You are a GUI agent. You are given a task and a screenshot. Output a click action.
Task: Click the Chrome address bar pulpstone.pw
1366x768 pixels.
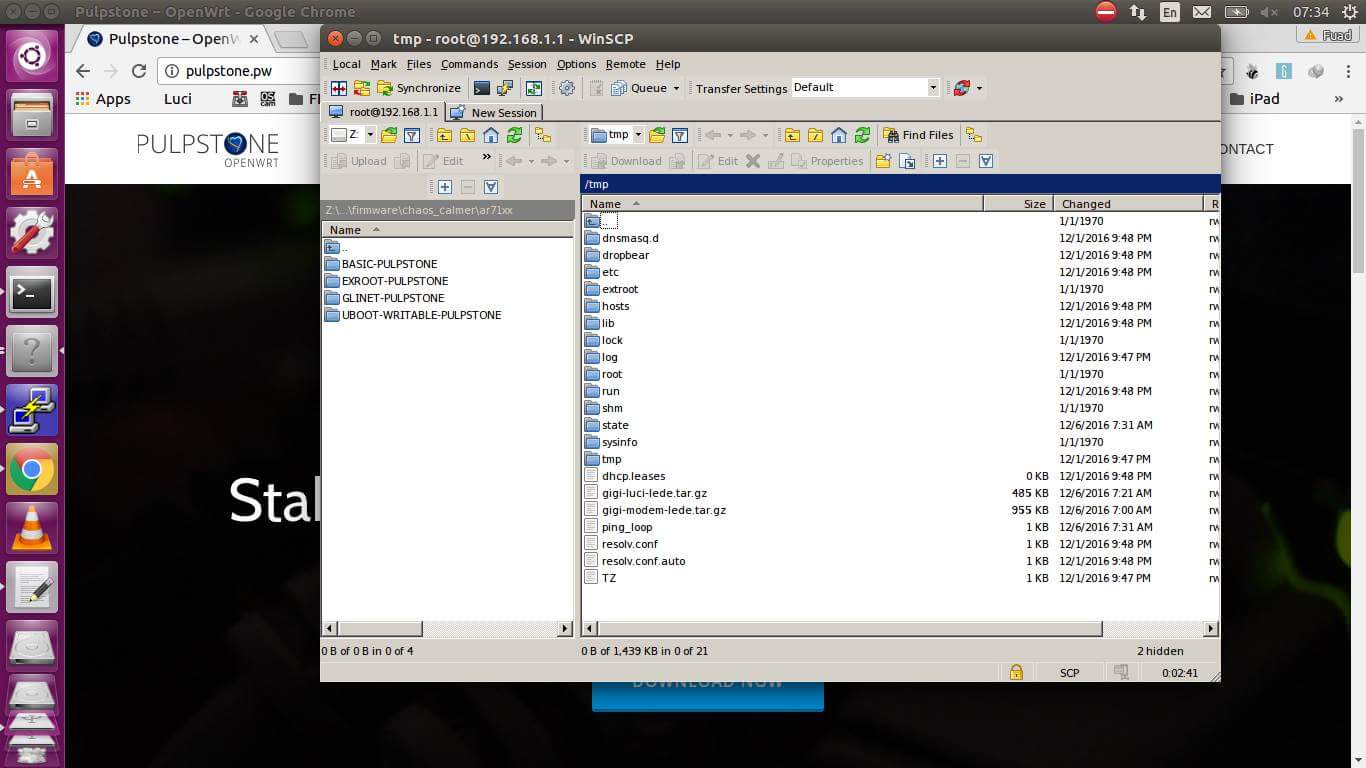[228, 71]
